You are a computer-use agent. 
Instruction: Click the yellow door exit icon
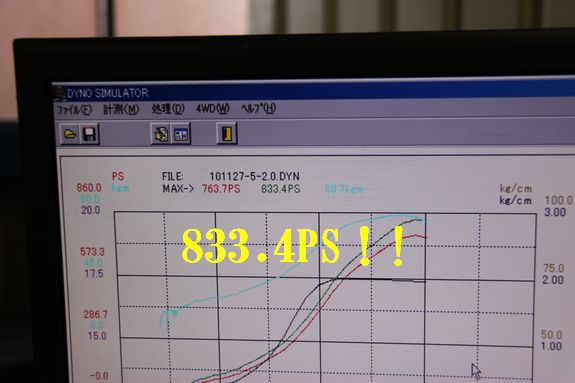227,133
